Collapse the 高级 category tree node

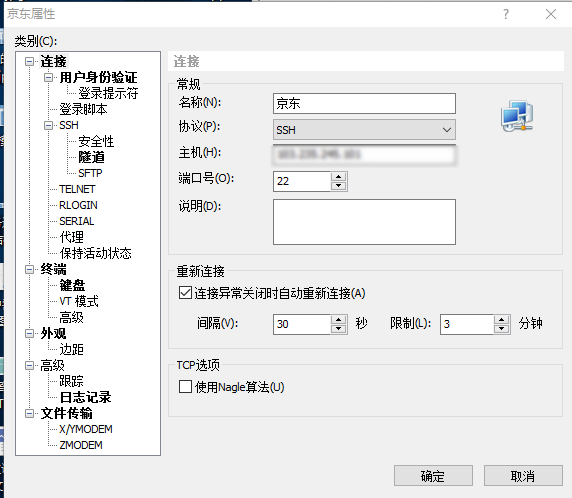(30, 365)
